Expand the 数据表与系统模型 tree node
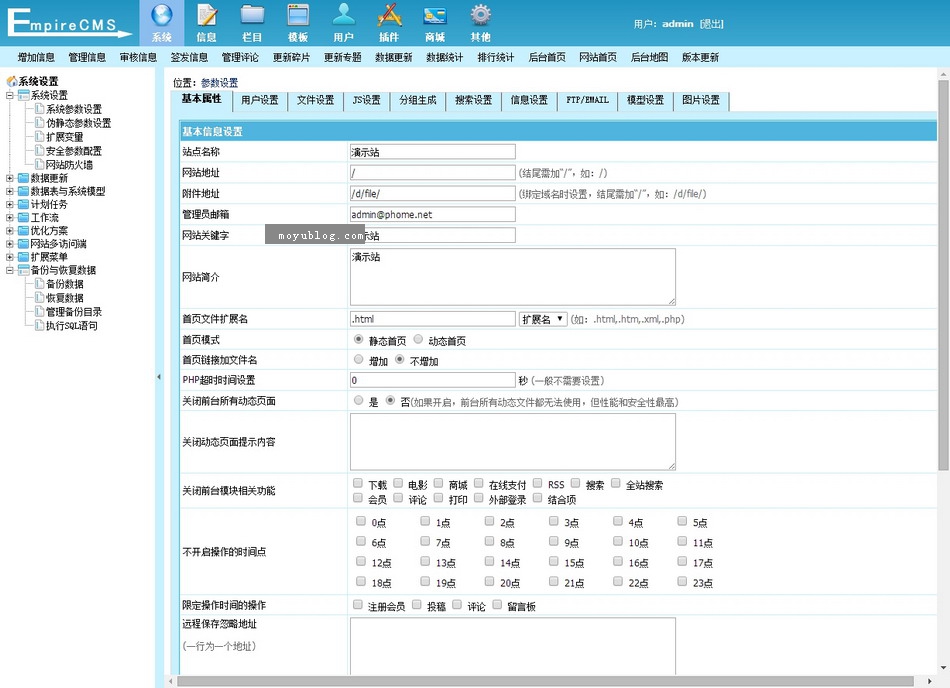This screenshot has width=950, height=688. 10,191
